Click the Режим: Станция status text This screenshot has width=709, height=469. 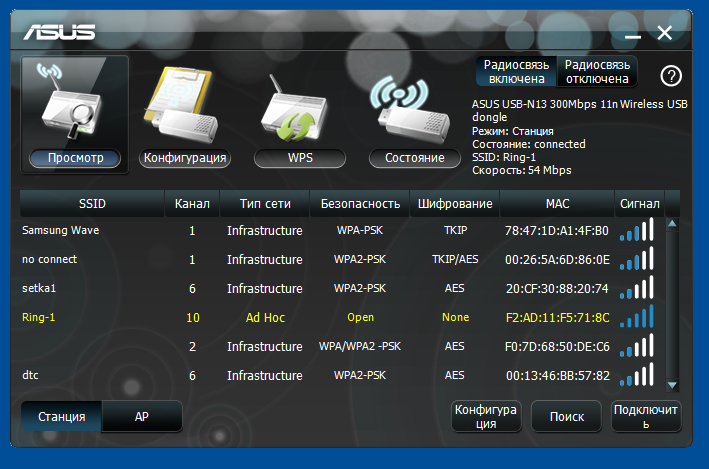point(513,131)
